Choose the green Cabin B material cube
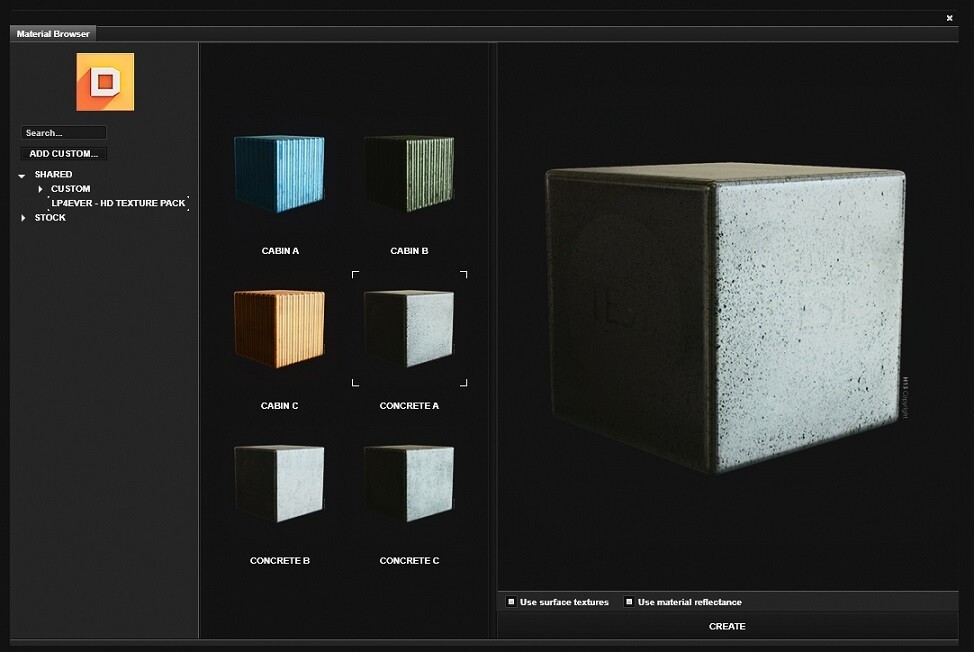Screen dimensions: 974x652 point(409,174)
